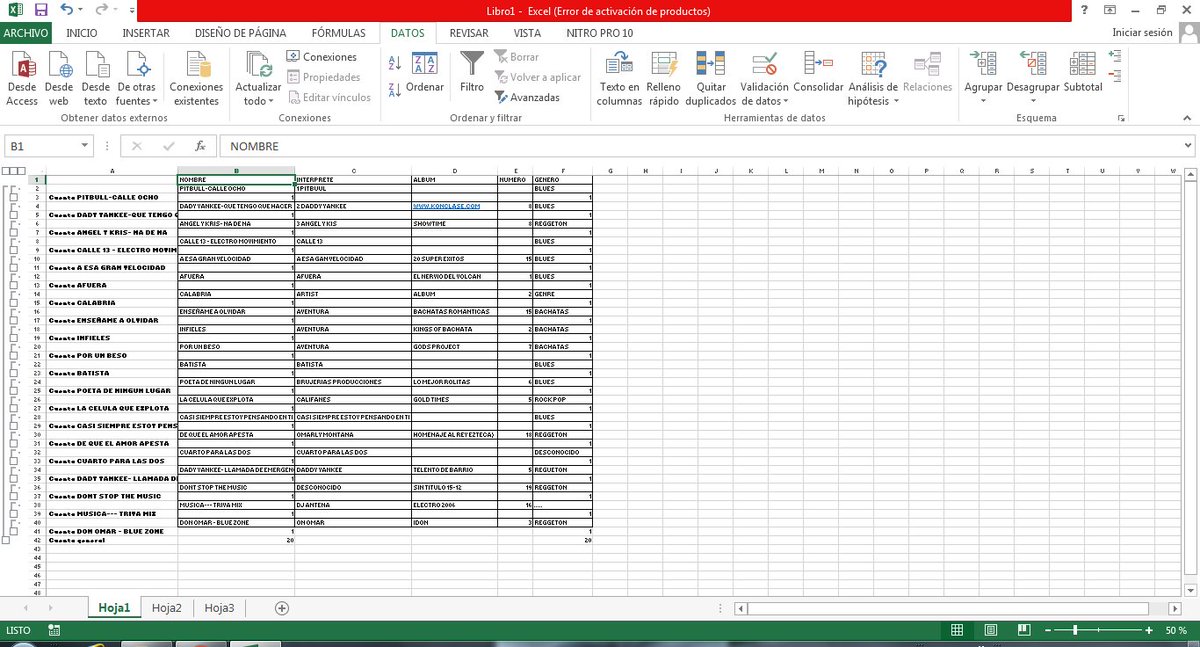Collapse outline group for Cuenta PITBULL-CALLE OCHO
This screenshot has height=647, width=1200.
tap(12, 197)
